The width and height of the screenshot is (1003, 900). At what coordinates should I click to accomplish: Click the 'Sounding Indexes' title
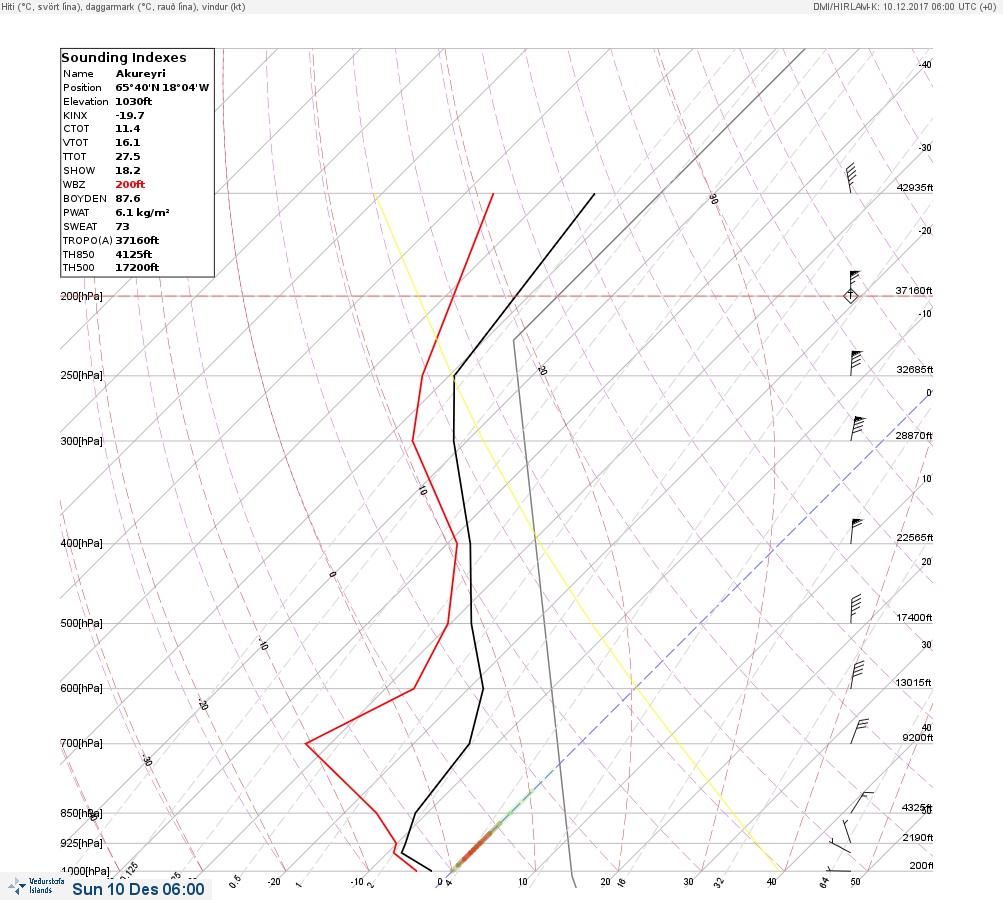123,58
